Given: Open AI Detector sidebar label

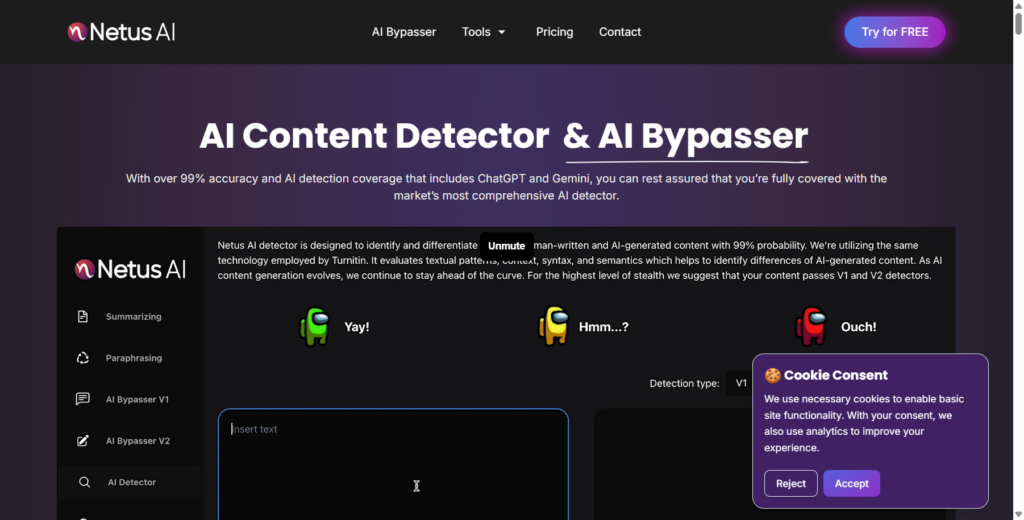Looking at the screenshot, I should (x=132, y=482).
